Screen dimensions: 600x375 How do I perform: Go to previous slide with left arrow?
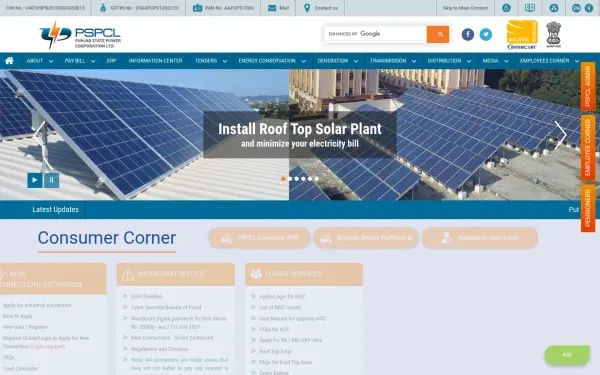coord(39,135)
